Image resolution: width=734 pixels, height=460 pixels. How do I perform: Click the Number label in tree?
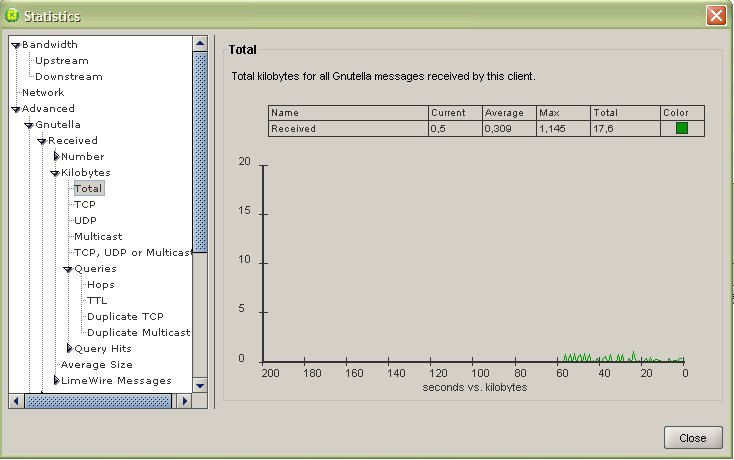tap(82, 157)
